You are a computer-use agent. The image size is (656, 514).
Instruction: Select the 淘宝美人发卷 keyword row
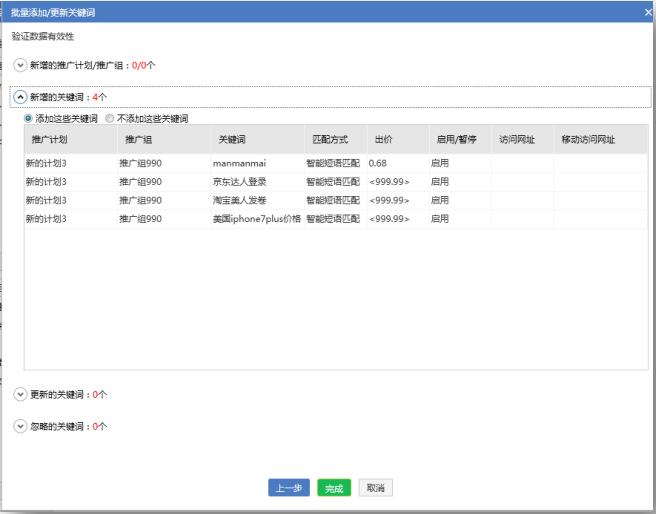(x=240, y=200)
